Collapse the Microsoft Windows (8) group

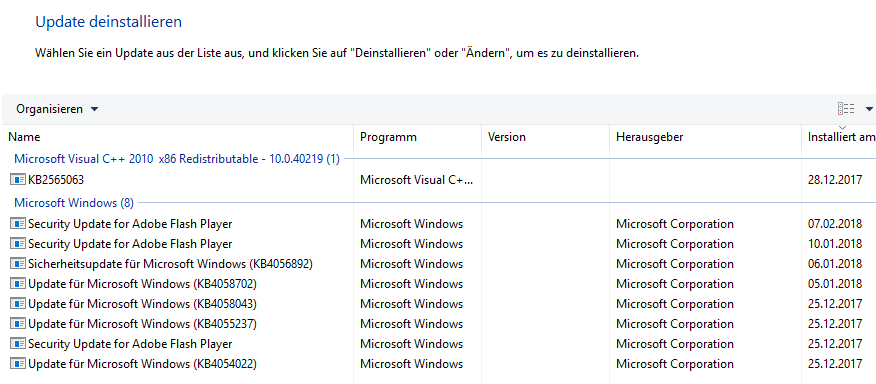point(74,202)
